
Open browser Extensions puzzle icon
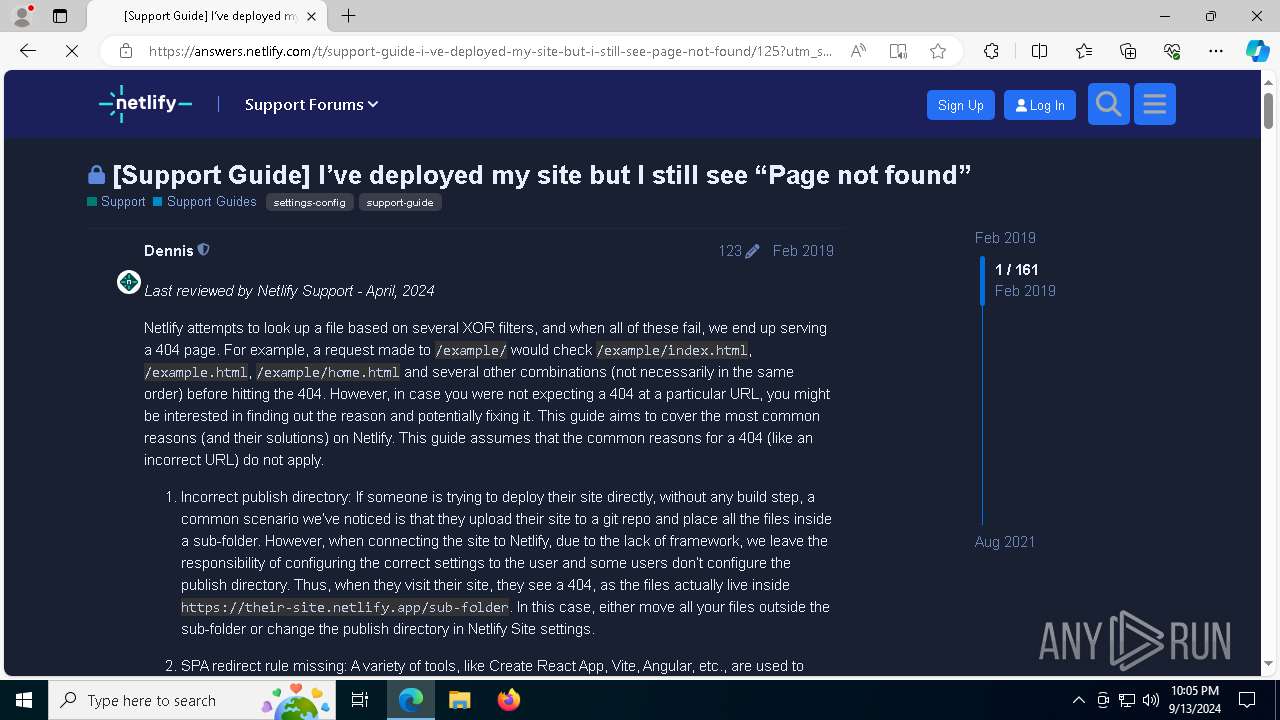coord(991,51)
